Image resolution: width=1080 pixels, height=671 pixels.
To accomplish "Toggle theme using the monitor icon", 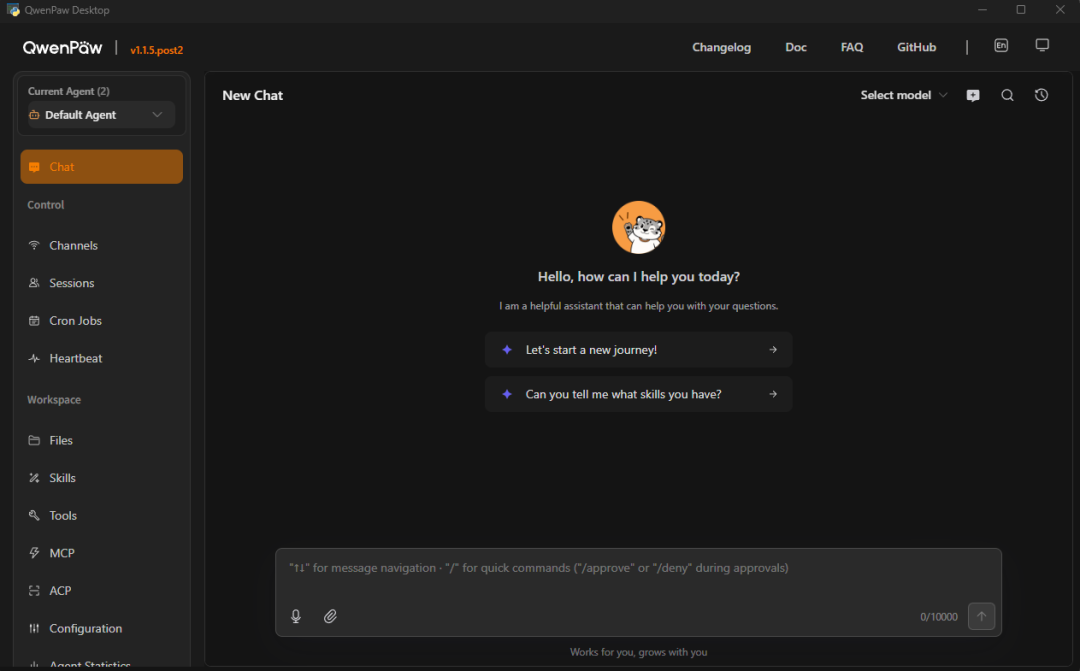I will pos(1042,45).
